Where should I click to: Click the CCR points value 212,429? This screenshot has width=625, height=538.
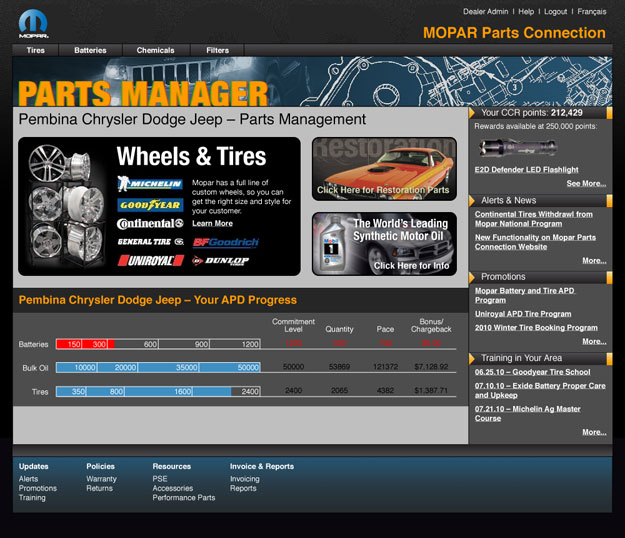point(566,113)
